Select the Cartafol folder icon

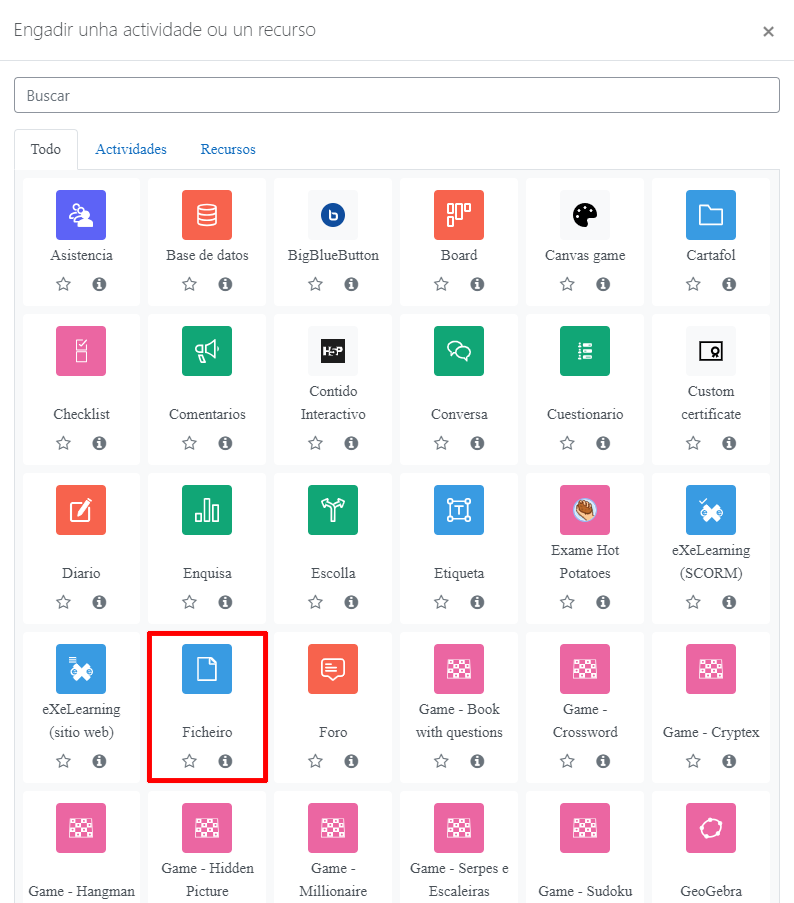click(711, 215)
